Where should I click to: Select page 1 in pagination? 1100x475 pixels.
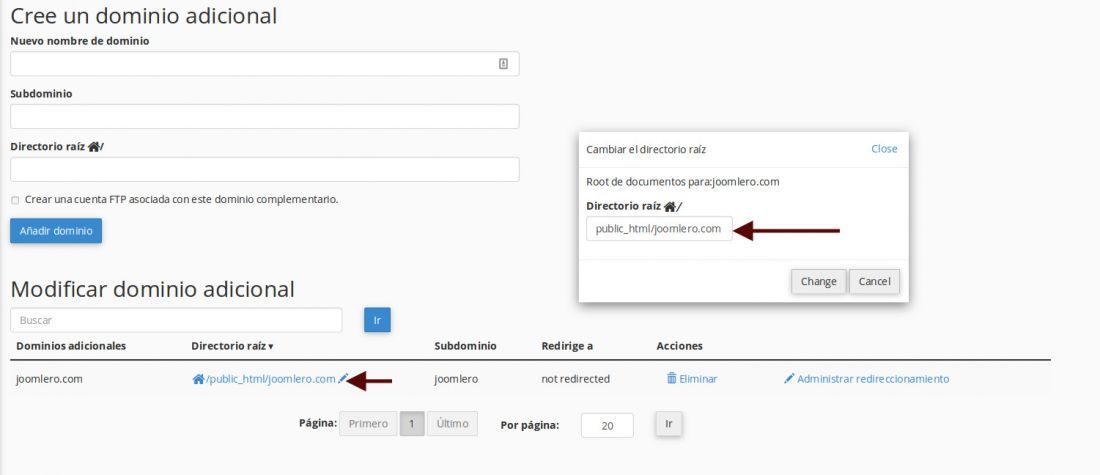pos(412,424)
